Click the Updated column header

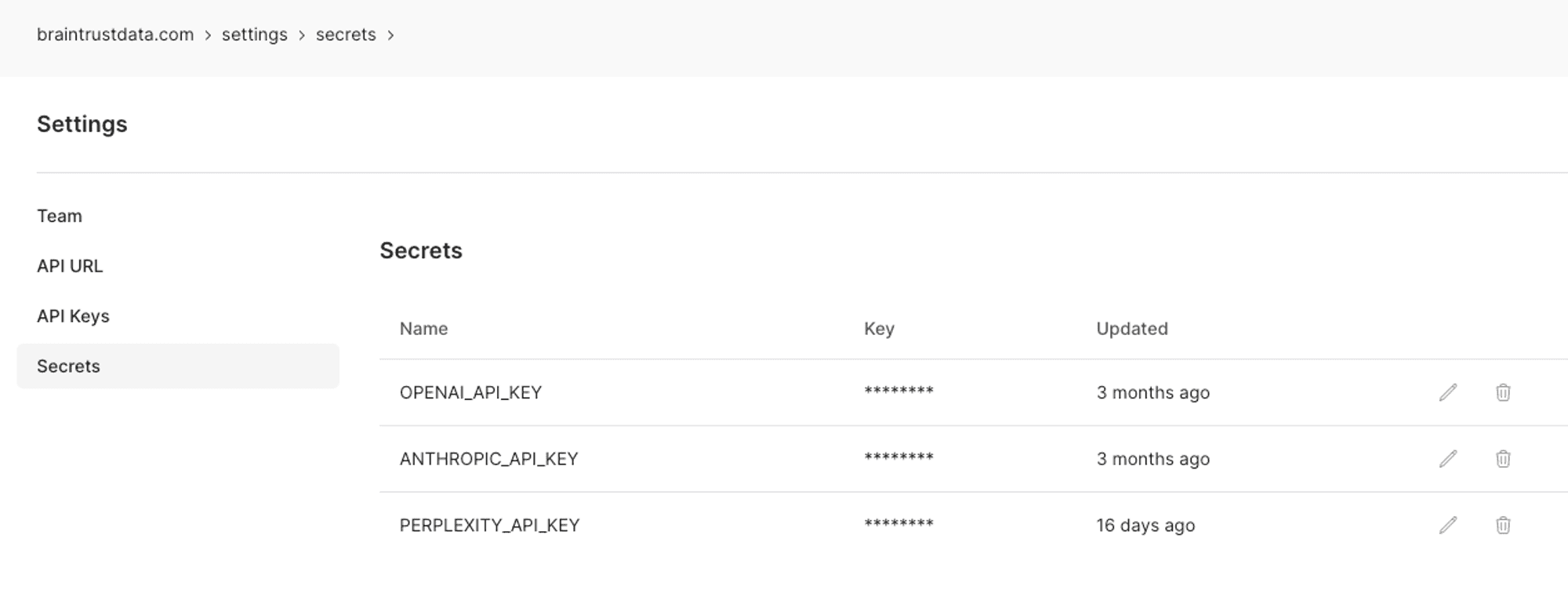(1131, 329)
